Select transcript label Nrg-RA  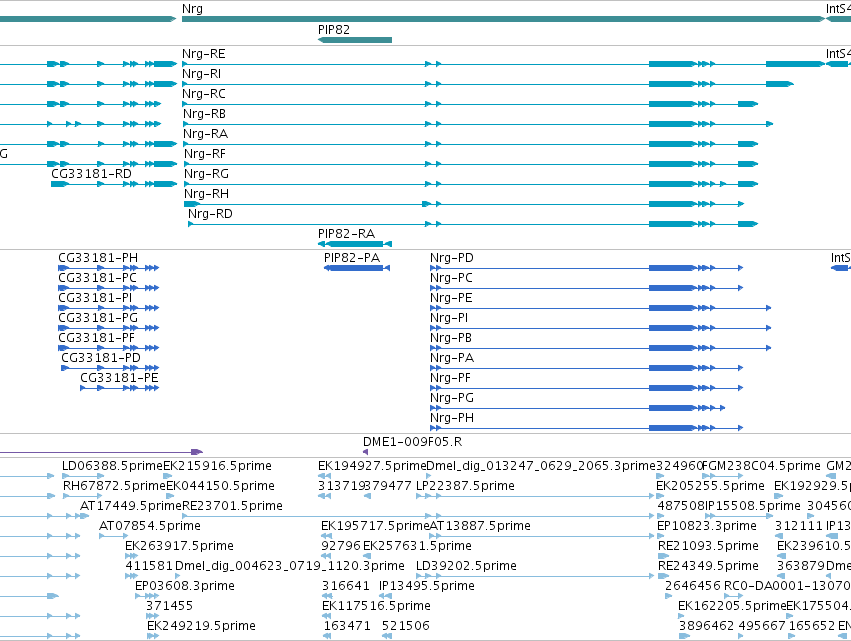pos(205,134)
